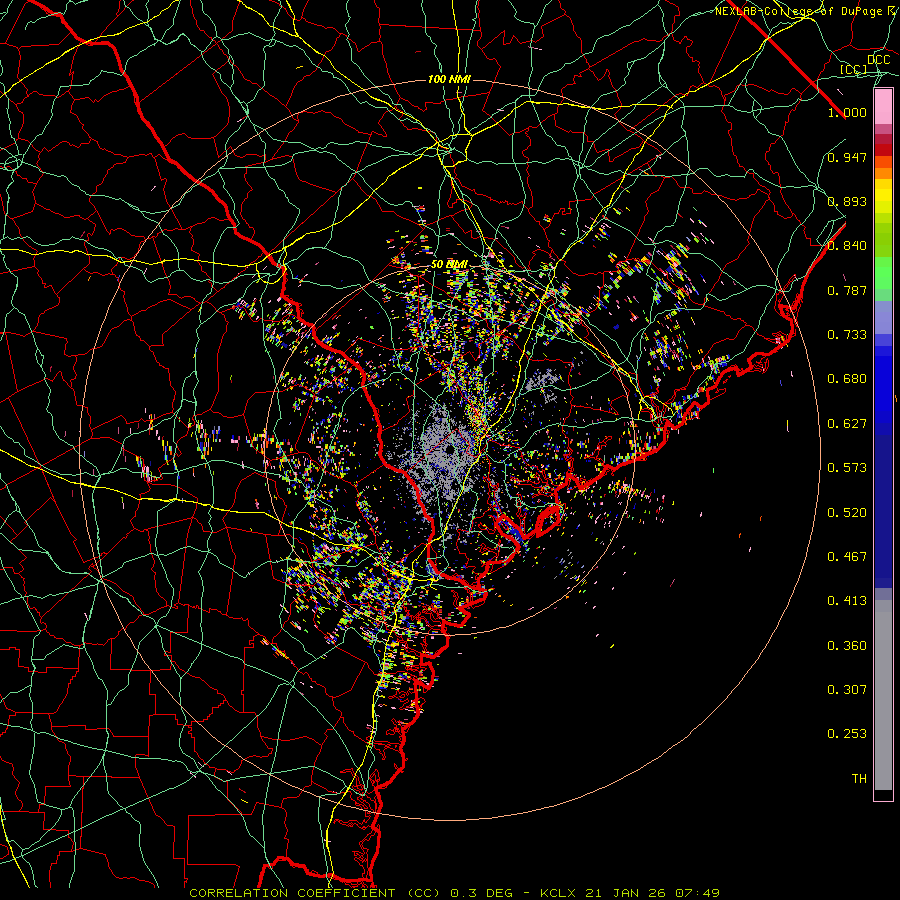Viewport: 900px width, 900px height.
Task: Select the lavender swatch near the 0.733 value
Action: pyautogui.click(x=883, y=317)
